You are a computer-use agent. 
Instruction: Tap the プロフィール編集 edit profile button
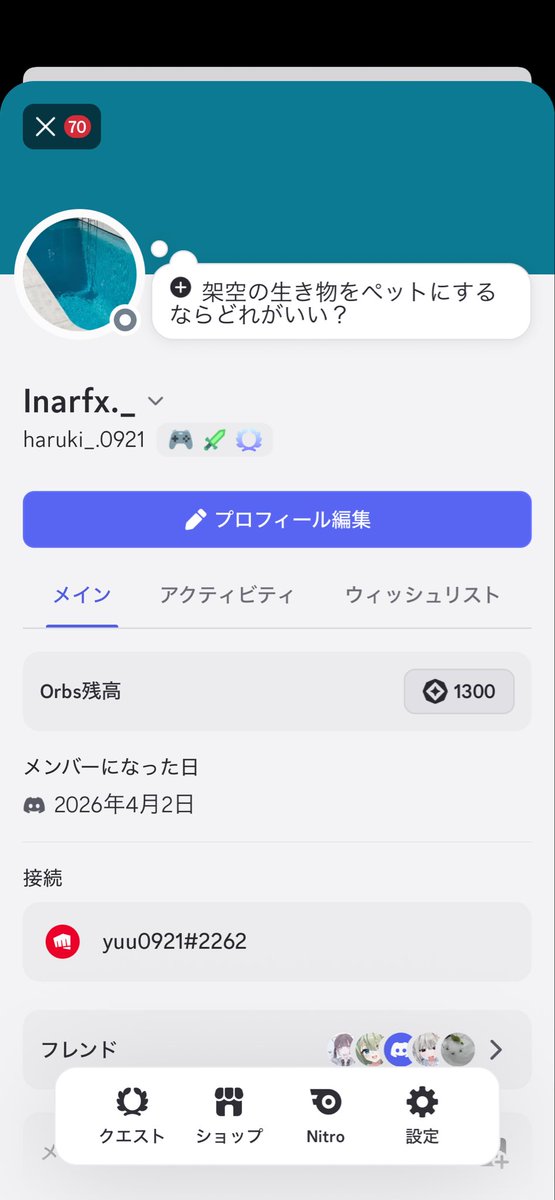point(277,519)
